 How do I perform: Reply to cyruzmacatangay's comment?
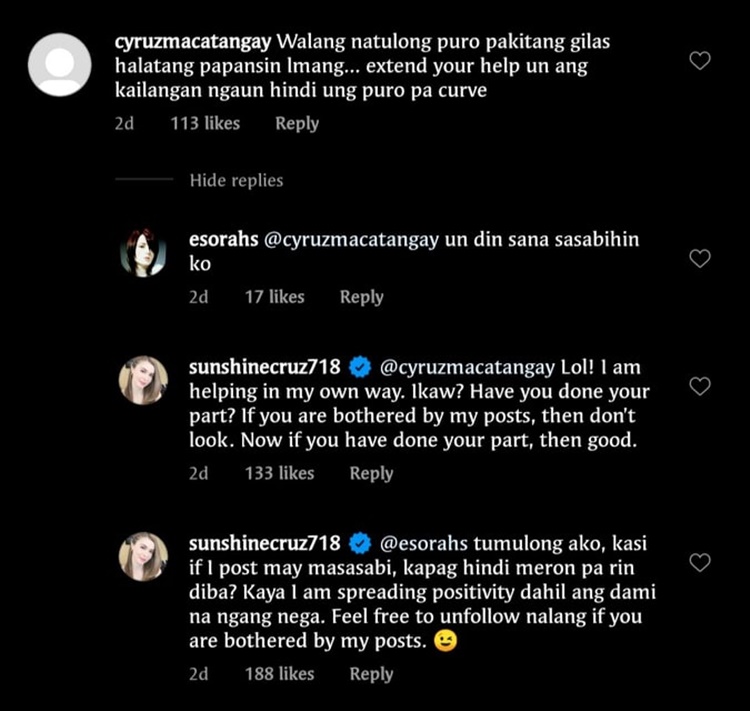pos(297,124)
